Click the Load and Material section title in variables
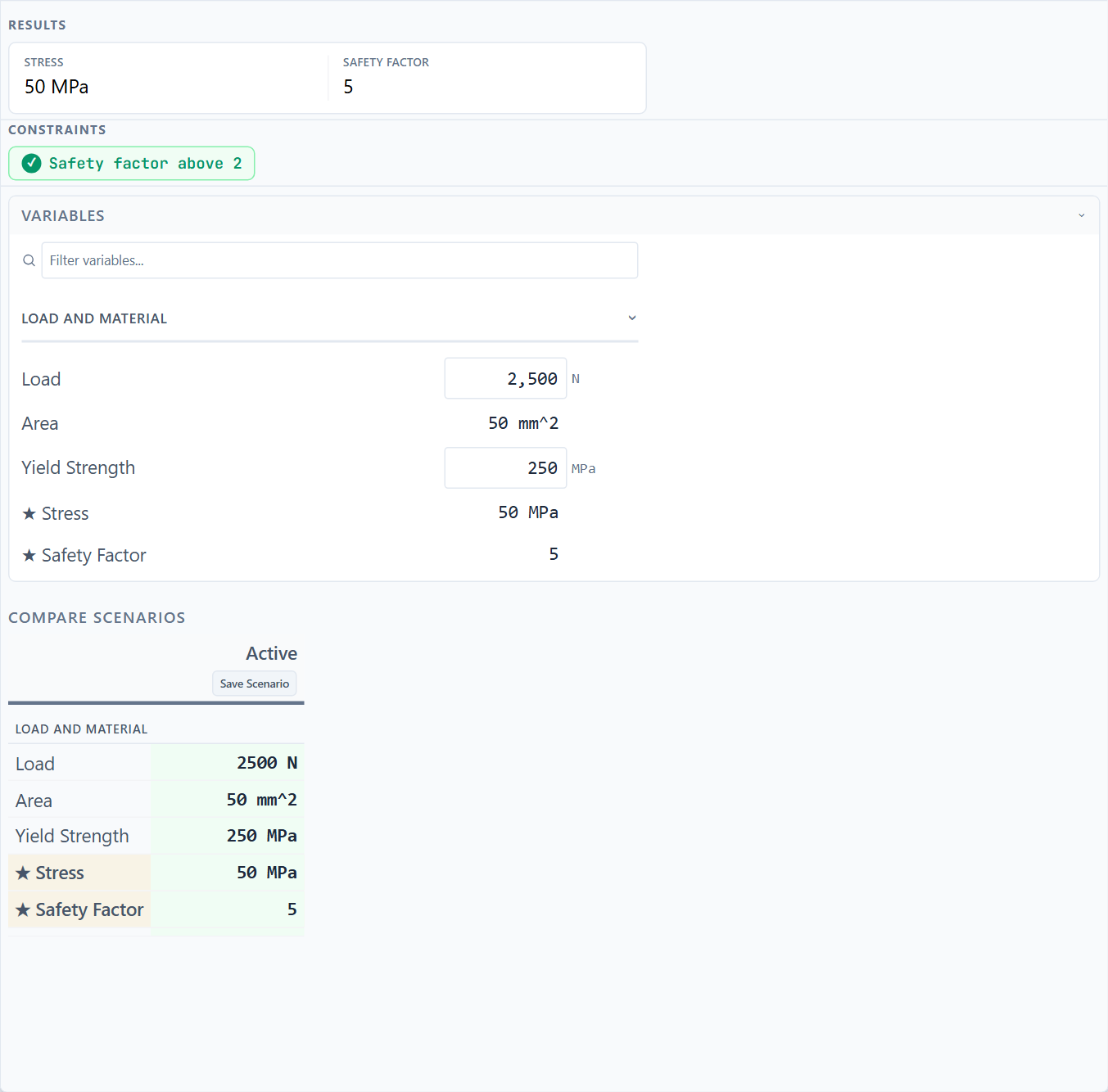 94,318
